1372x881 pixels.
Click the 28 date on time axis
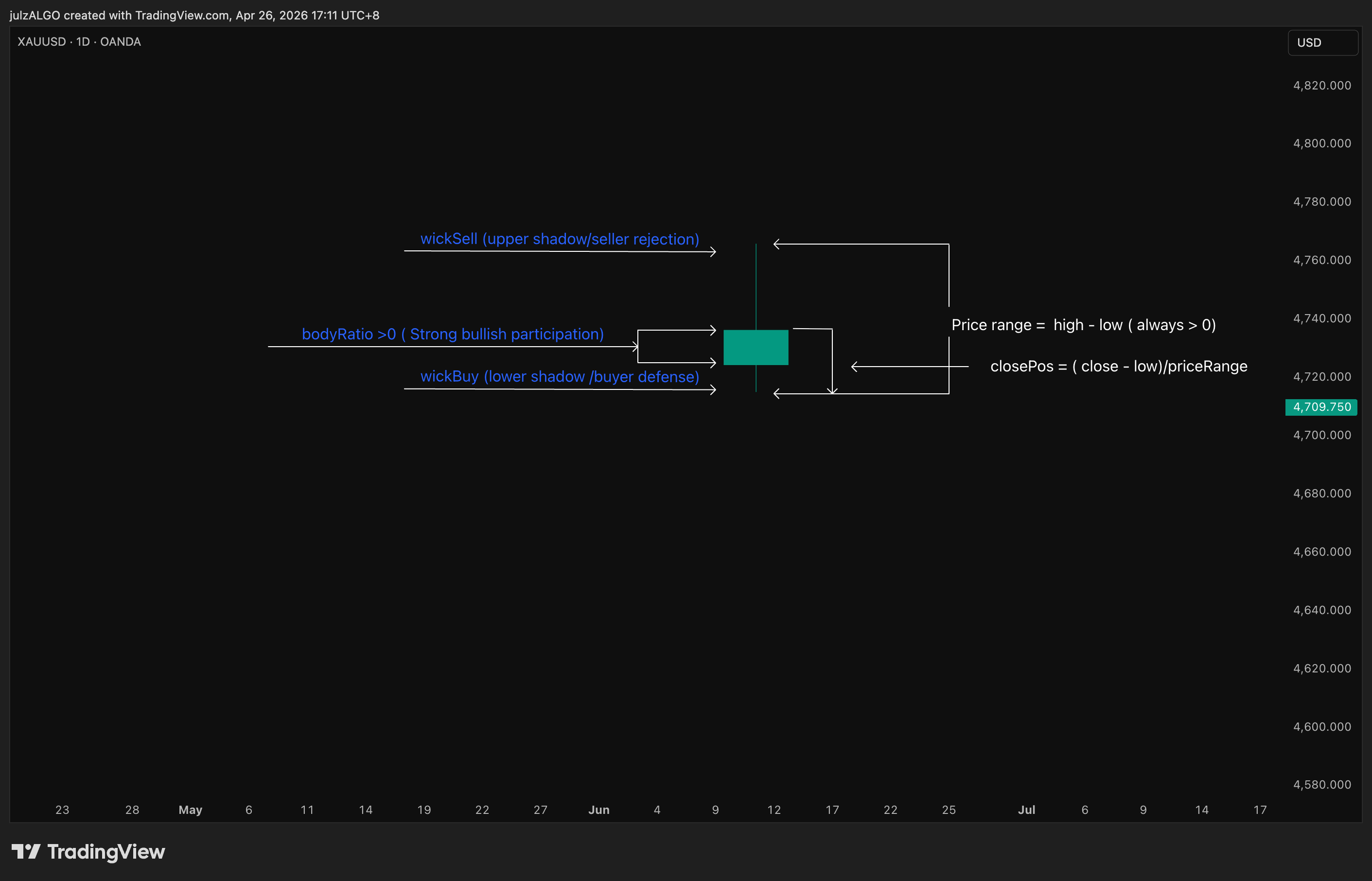tap(132, 810)
